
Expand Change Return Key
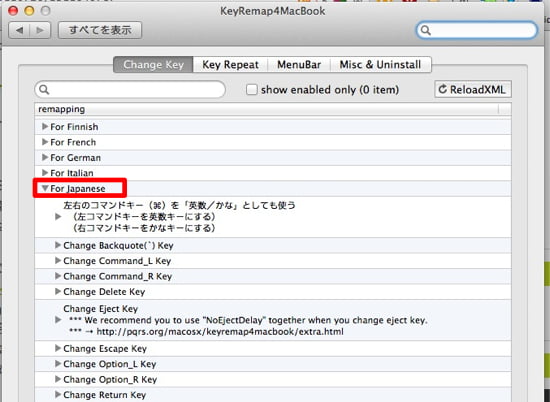[x=58, y=395]
